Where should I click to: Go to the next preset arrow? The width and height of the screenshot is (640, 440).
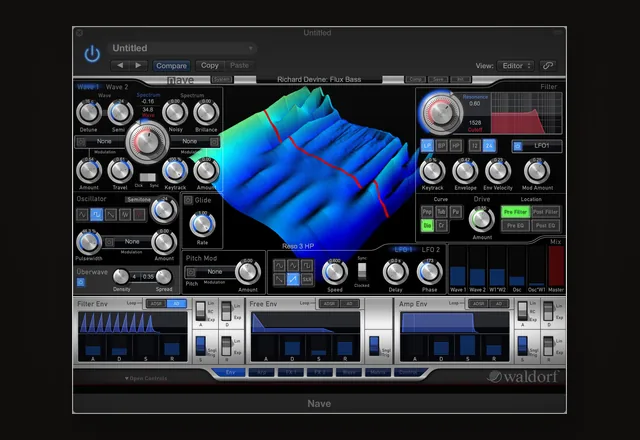pos(138,65)
